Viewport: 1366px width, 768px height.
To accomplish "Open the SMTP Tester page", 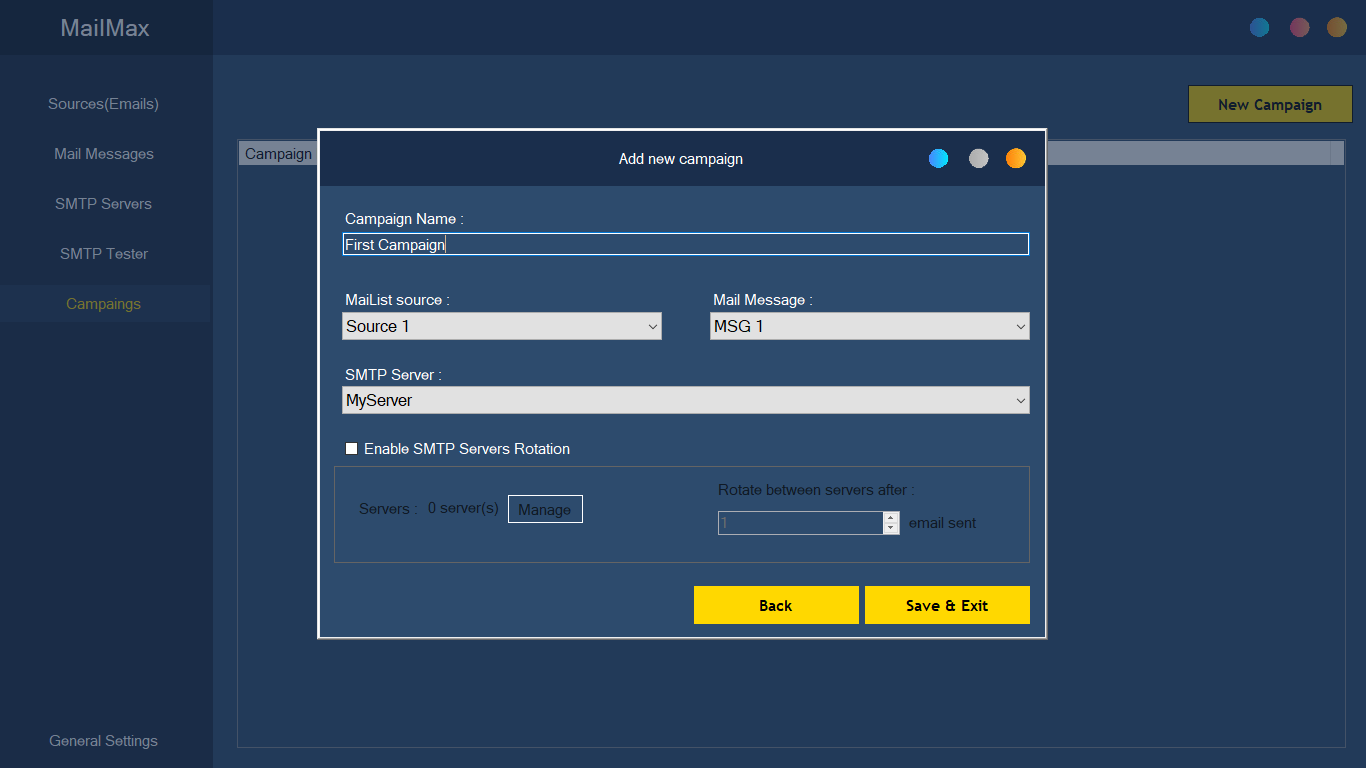I will click(x=103, y=253).
